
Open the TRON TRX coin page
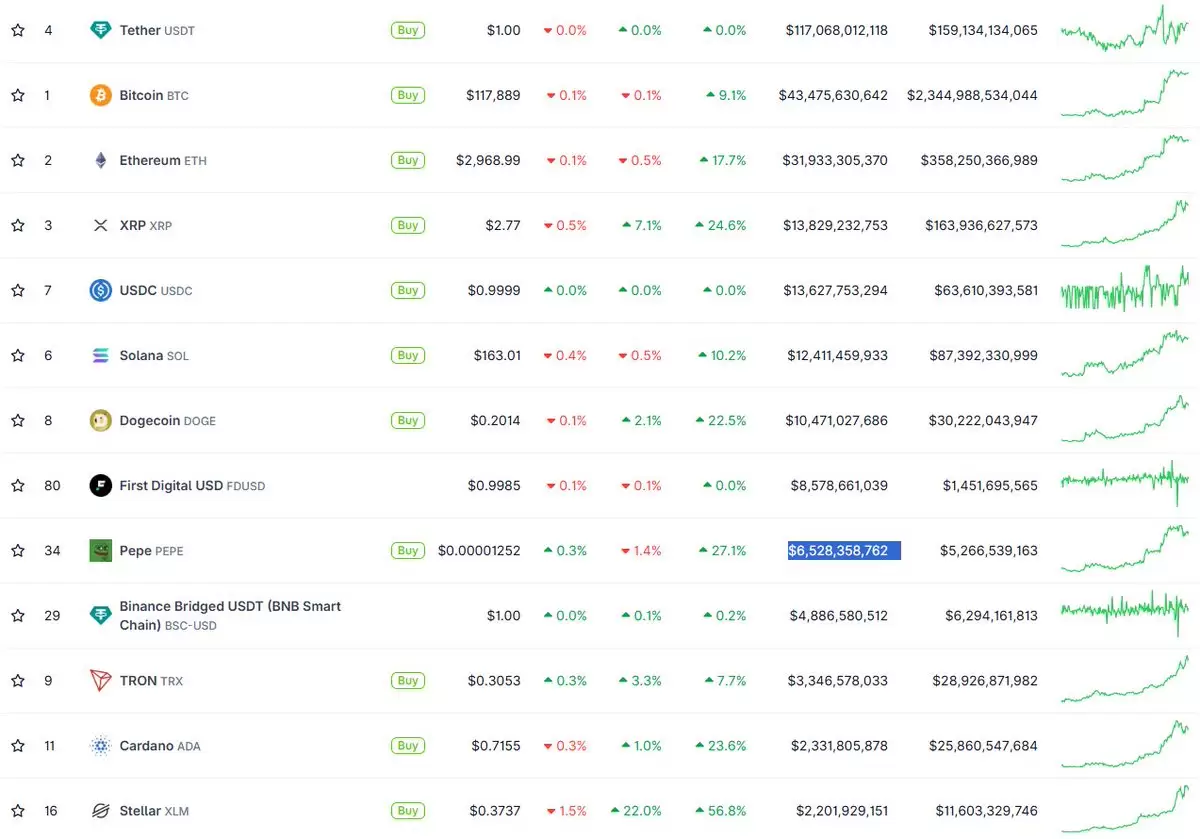click(x=151, y=680)
